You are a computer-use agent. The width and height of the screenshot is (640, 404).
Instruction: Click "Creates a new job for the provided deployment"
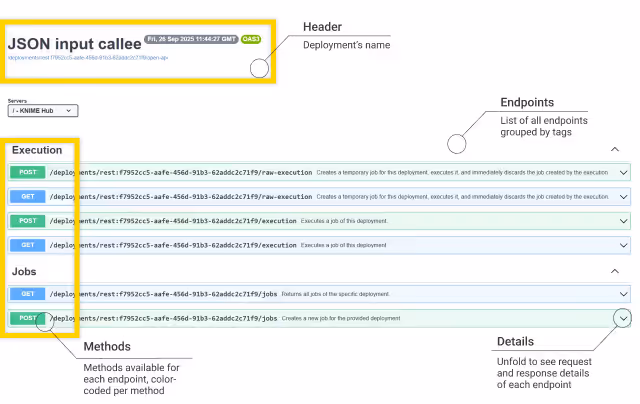coord(341,318)
